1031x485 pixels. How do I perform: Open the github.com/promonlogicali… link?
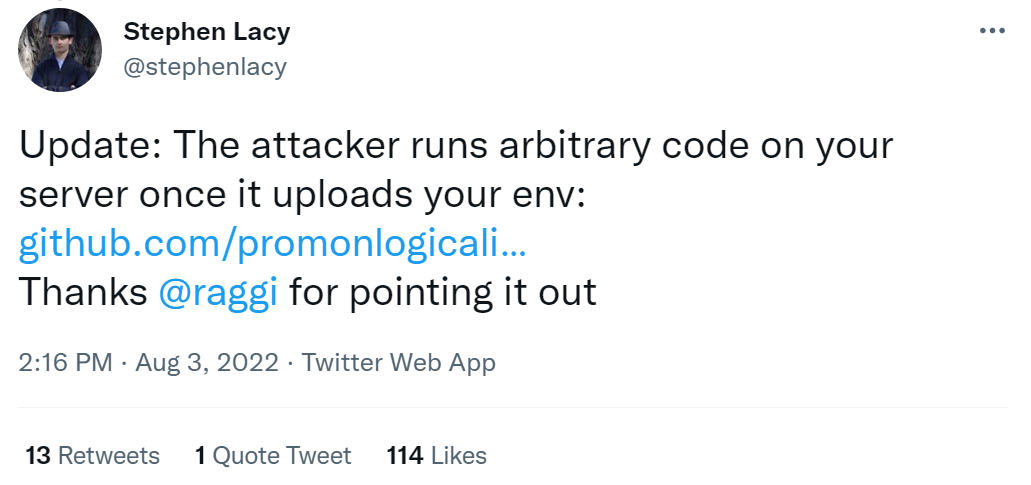click(272, 244)
